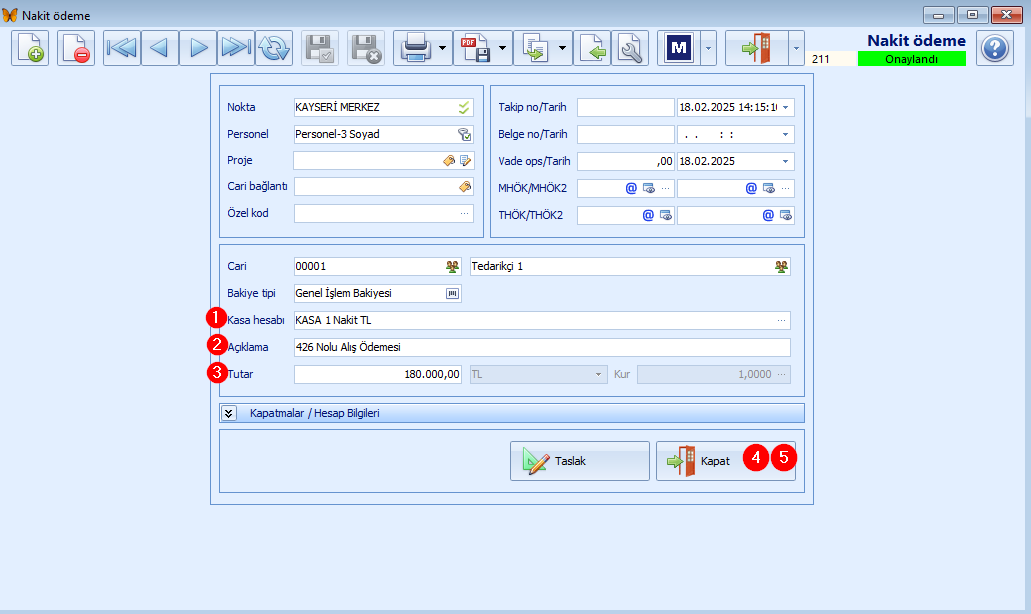Click the refresh records icon
1031x614 pixels.
273,48
